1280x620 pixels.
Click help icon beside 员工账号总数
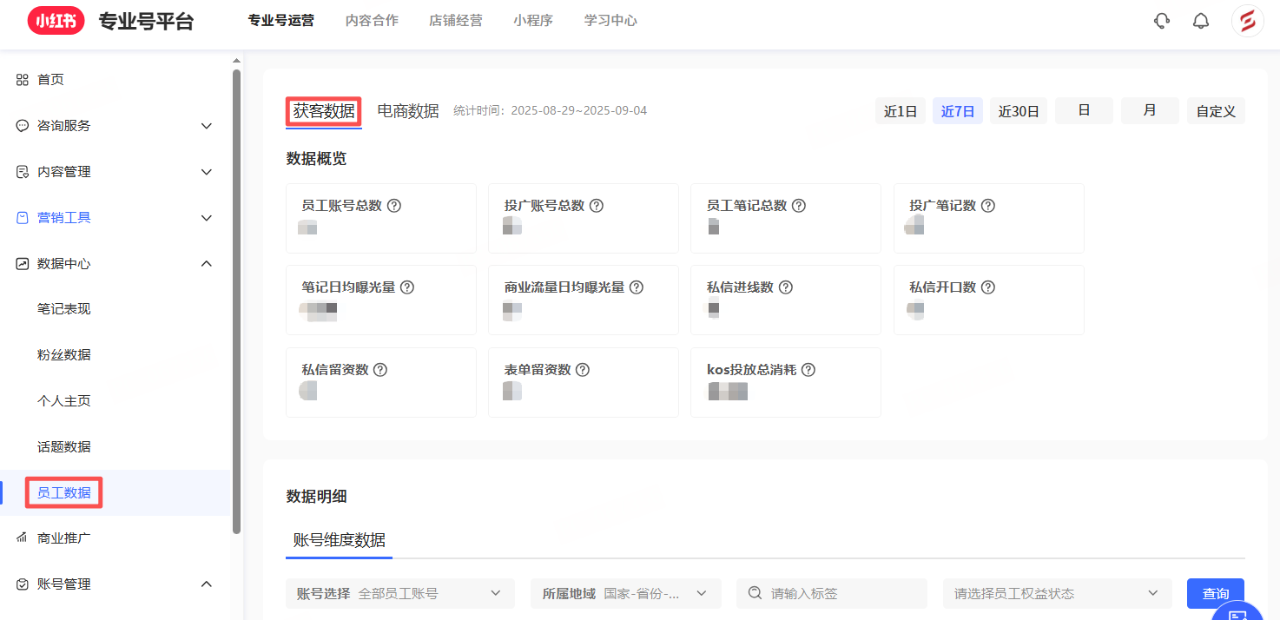point(394,206)
